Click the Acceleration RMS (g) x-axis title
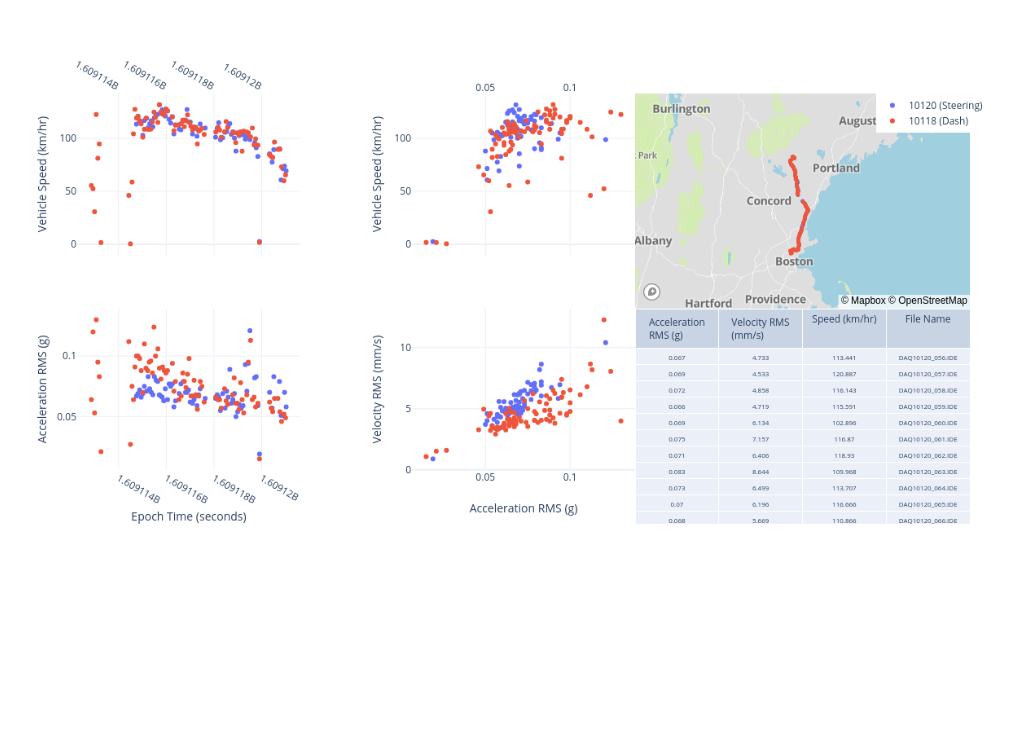 (x=523, y=508)
